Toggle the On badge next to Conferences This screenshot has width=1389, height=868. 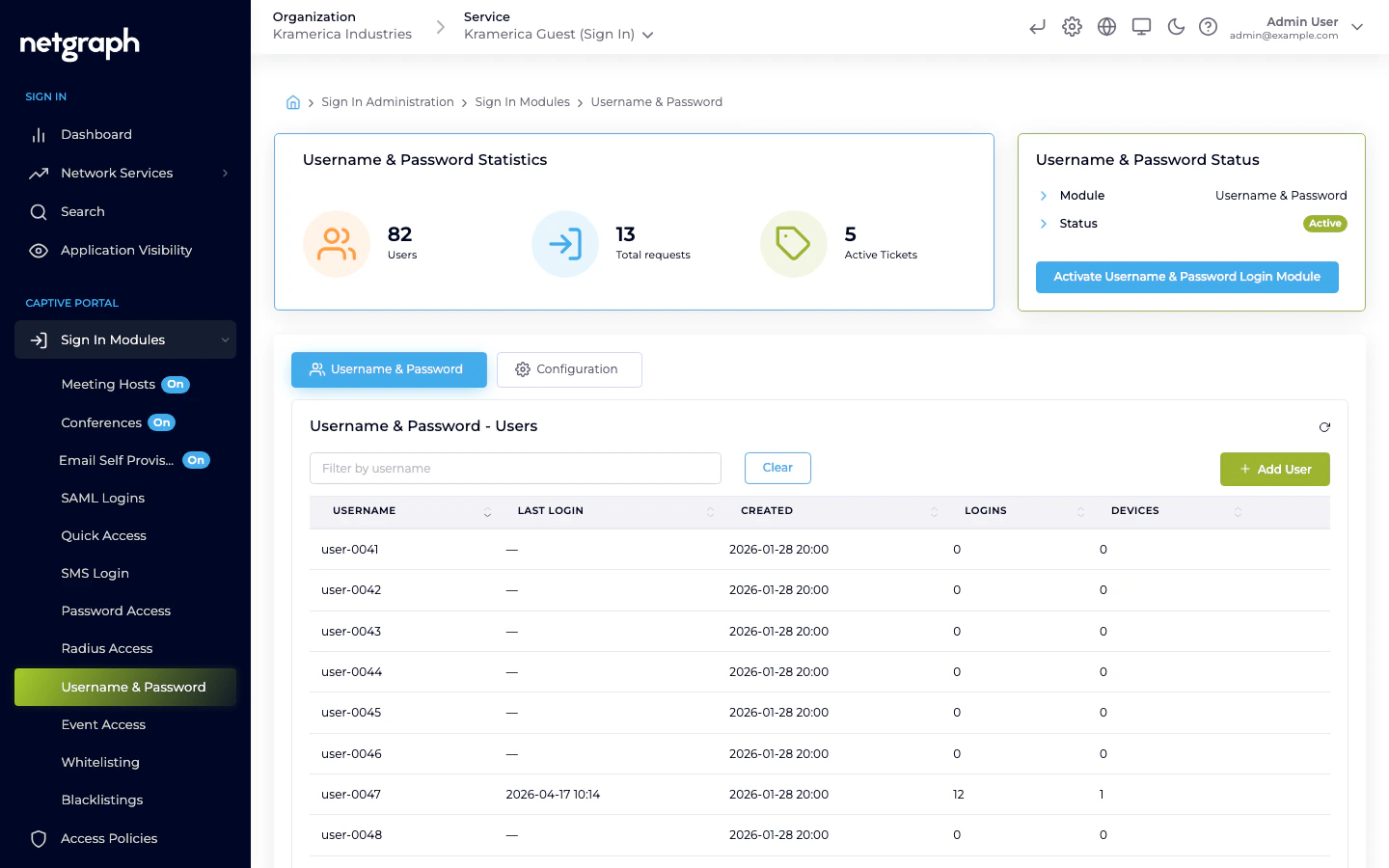tap(161, 422)
